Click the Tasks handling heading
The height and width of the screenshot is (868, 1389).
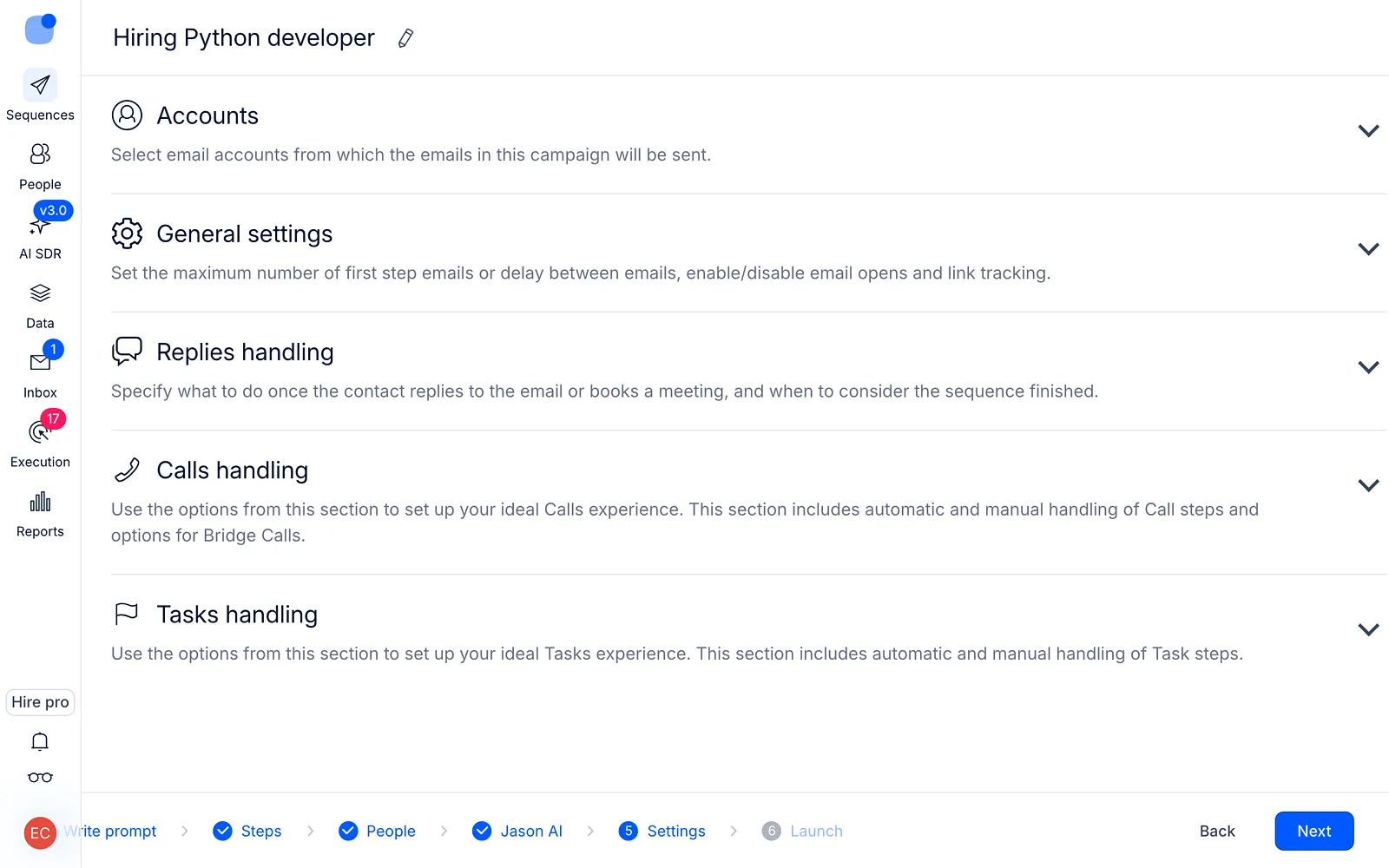pos(237,614)
